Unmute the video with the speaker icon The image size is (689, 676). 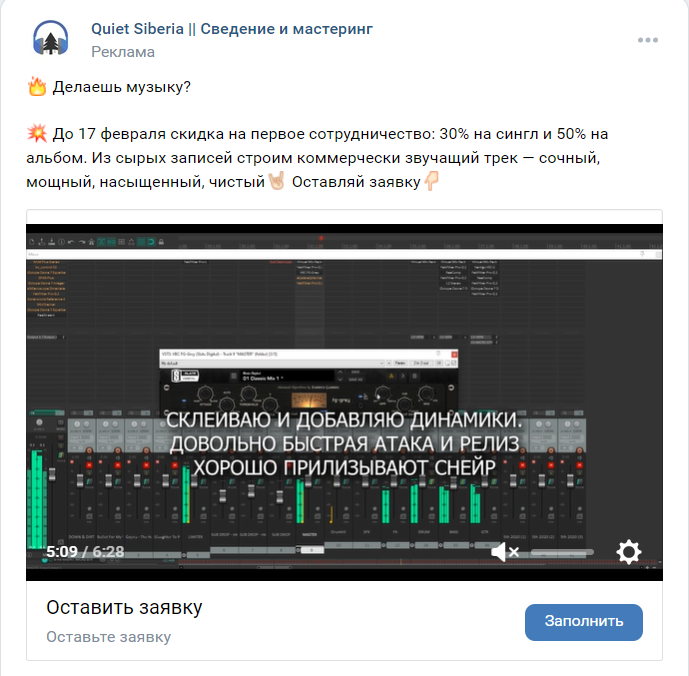505,552
